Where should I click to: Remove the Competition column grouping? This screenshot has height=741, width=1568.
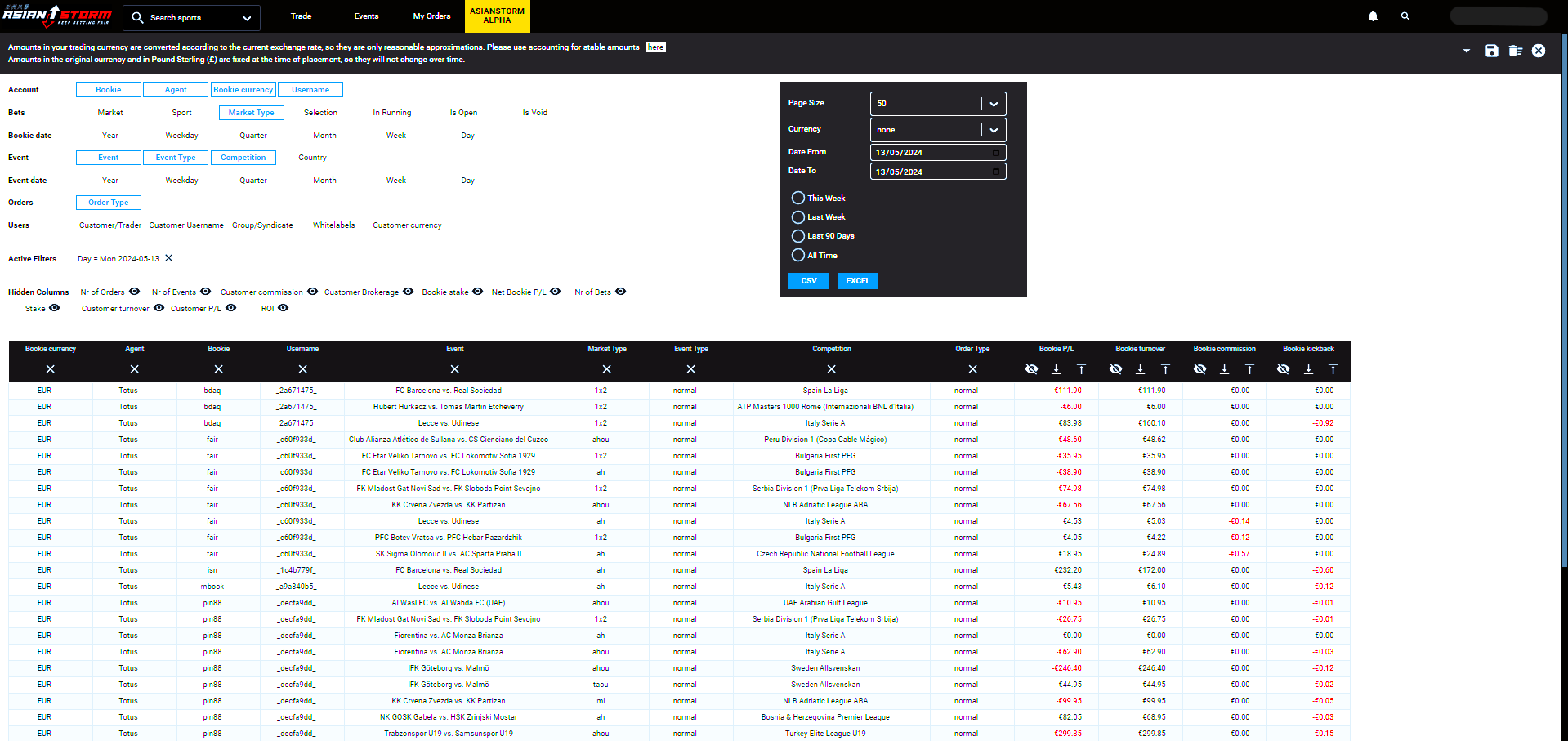(x=832, y=369)
